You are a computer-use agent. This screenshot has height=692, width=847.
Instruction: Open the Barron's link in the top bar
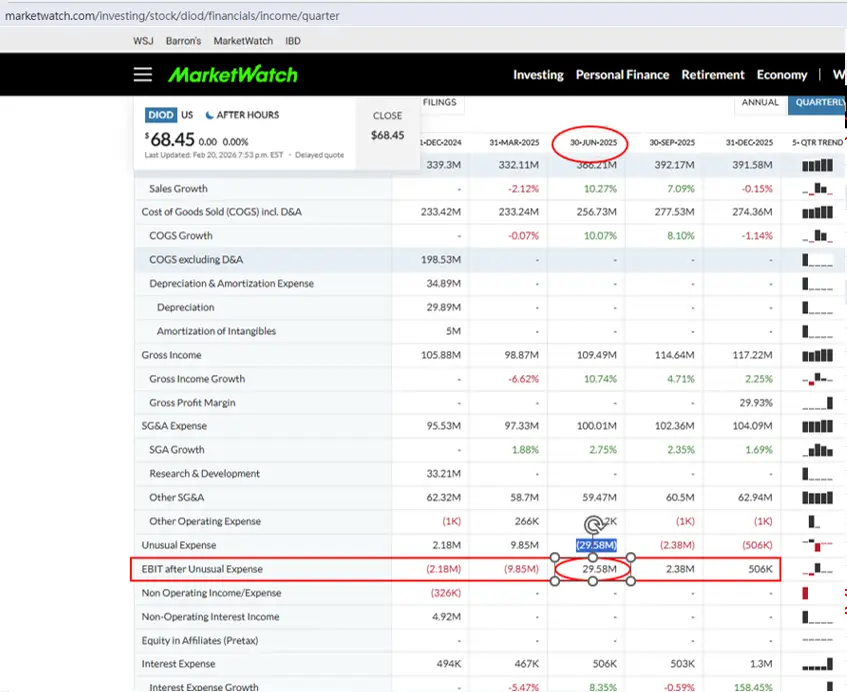(184, 41)
